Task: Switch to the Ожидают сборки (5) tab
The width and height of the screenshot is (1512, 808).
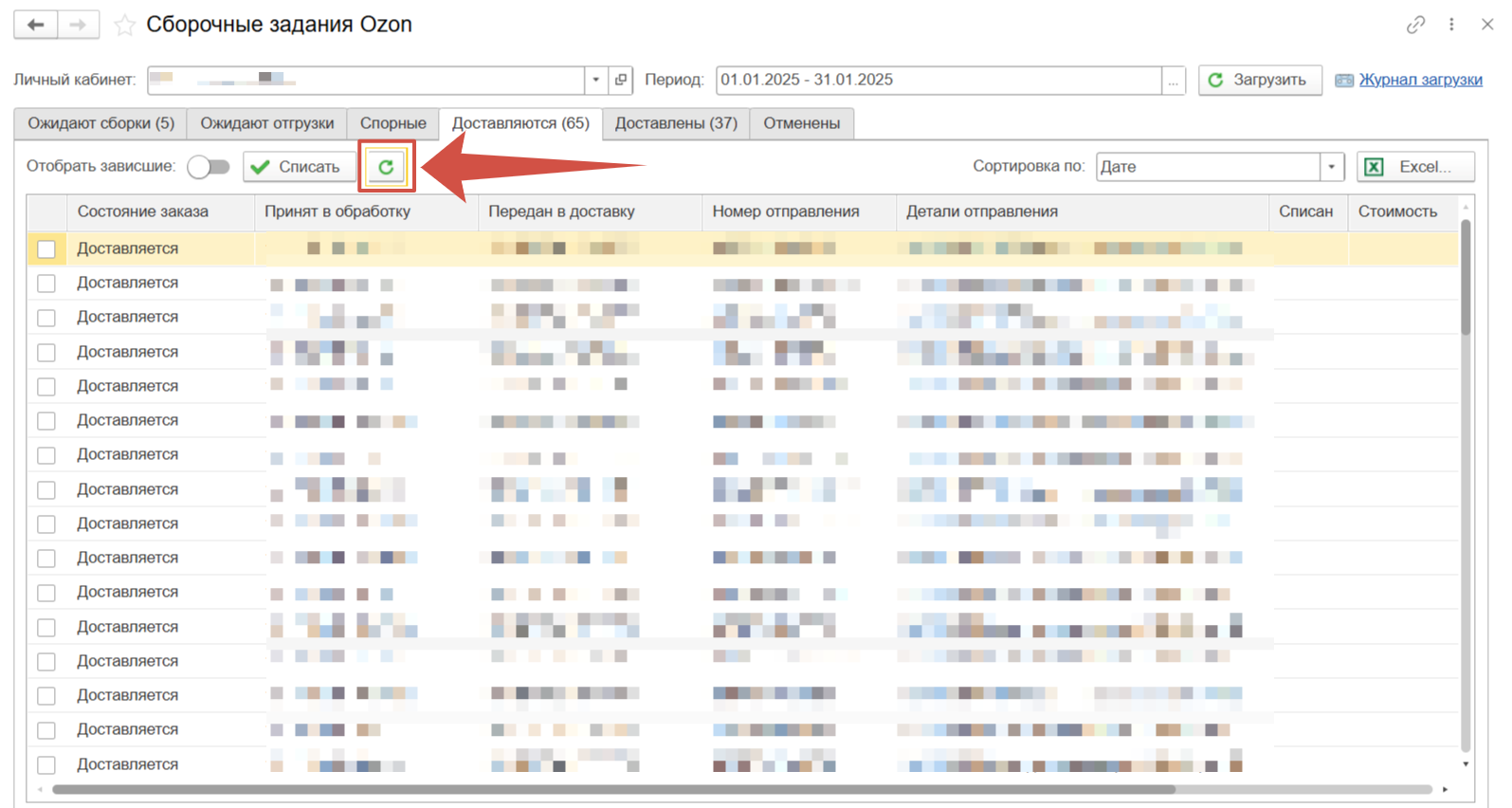Action: [100, 123]
